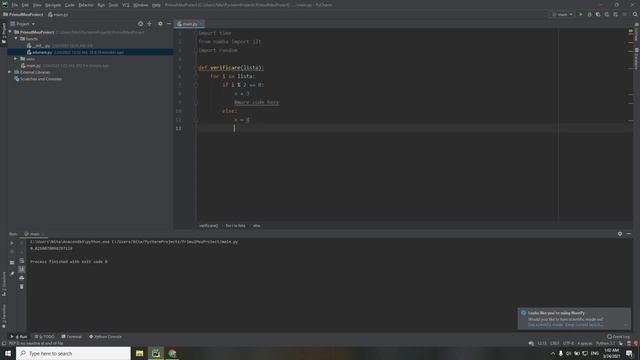Screen dimensions: 640x360
Task: Open the Refactor menu
Action: 86,5
